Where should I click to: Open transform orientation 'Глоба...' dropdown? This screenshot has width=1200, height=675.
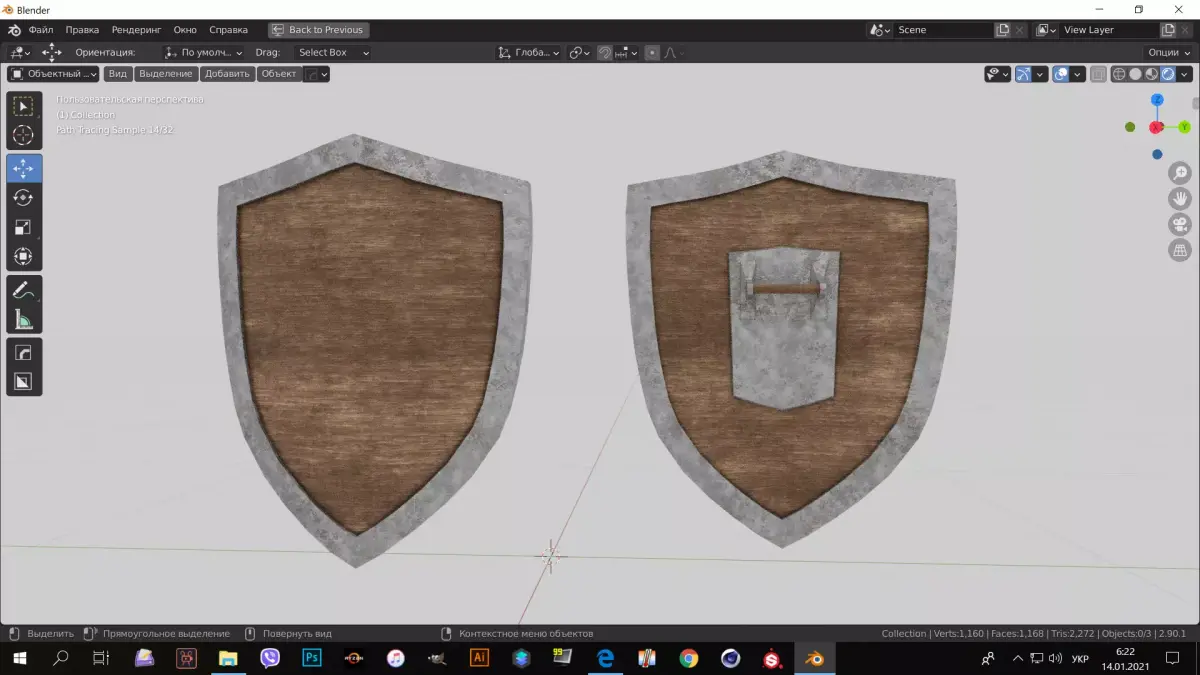[x=529, y=52]
